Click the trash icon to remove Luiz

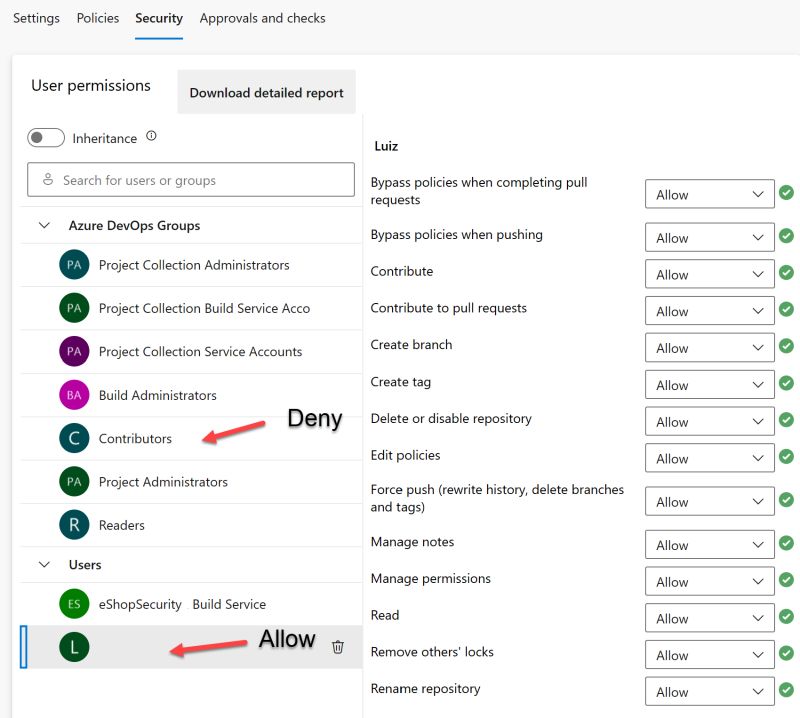338,647
